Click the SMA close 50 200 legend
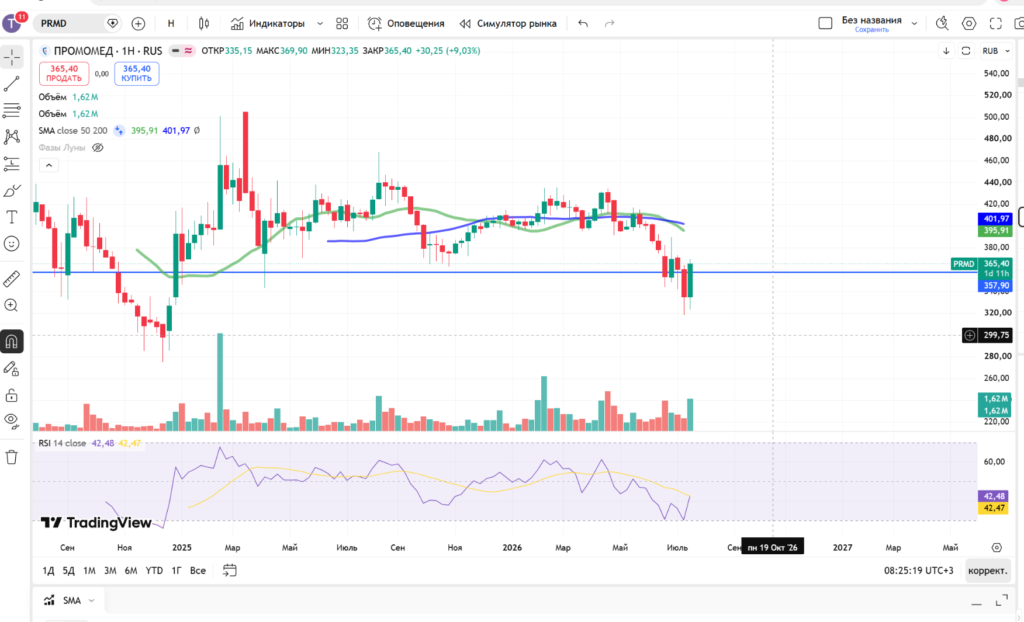 click(x=72, y=131)
